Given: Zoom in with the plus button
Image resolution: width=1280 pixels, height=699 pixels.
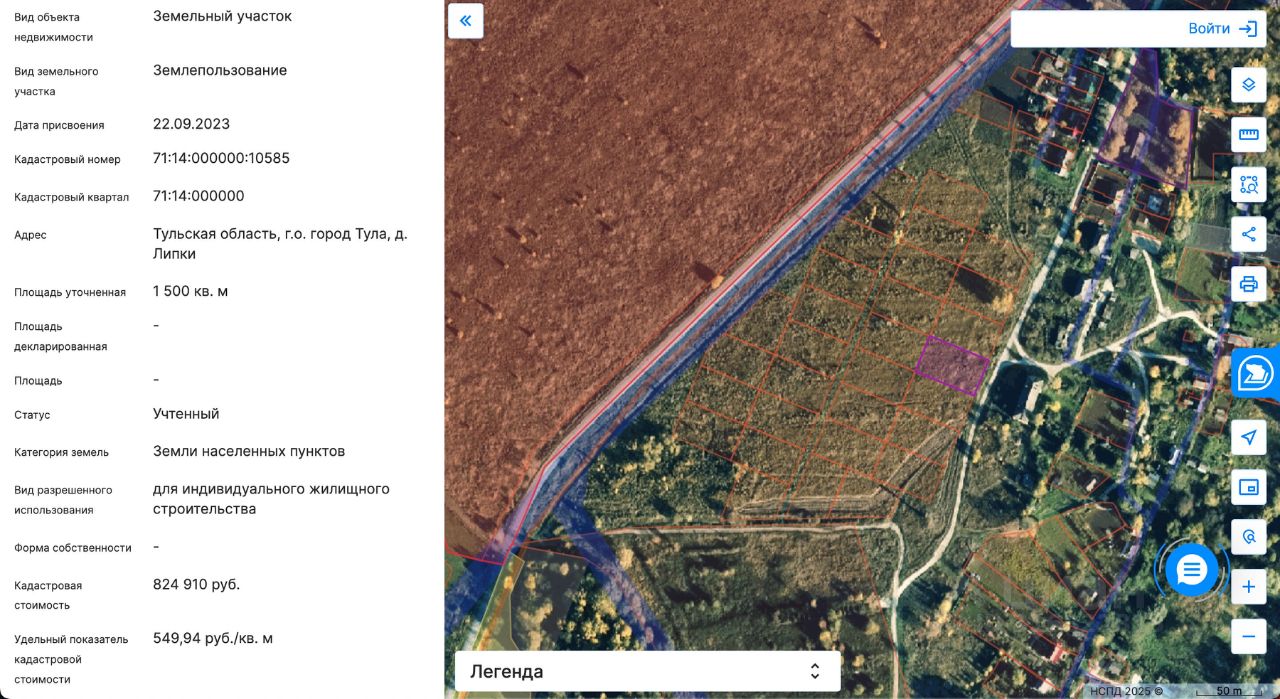Looking at the screenshot, I should [x=1248, y=587].
